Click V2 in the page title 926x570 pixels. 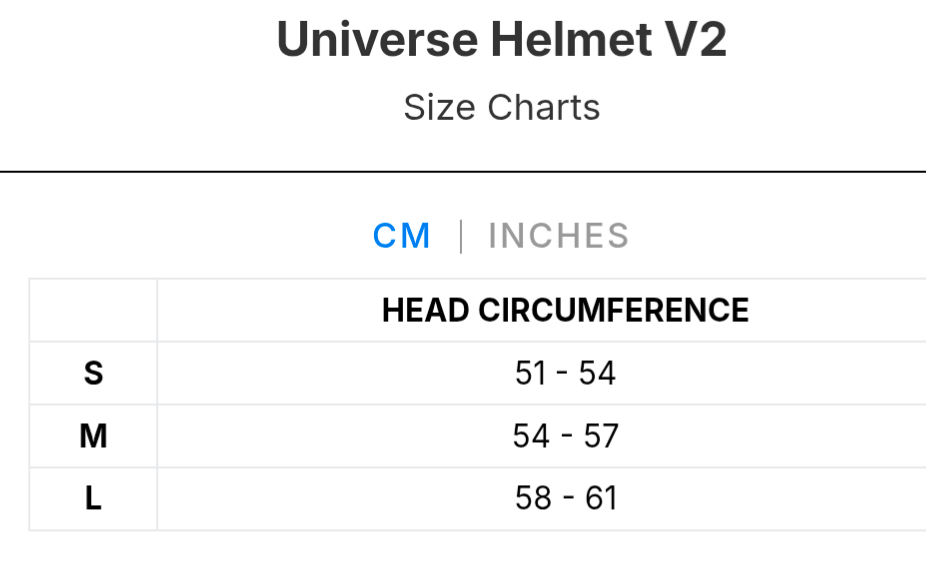[693, 41]
